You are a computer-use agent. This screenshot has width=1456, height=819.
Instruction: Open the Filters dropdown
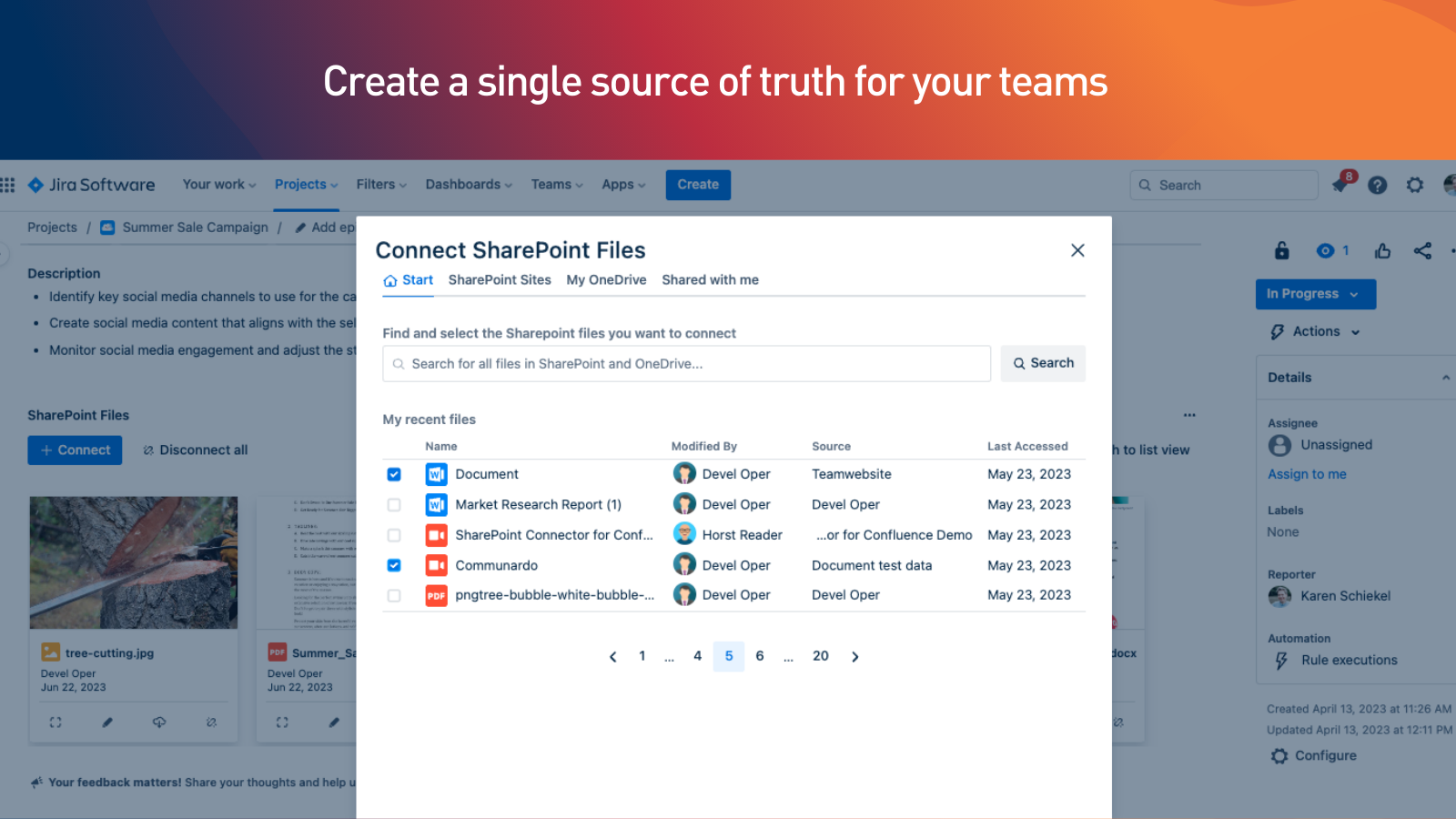point(381,185)
